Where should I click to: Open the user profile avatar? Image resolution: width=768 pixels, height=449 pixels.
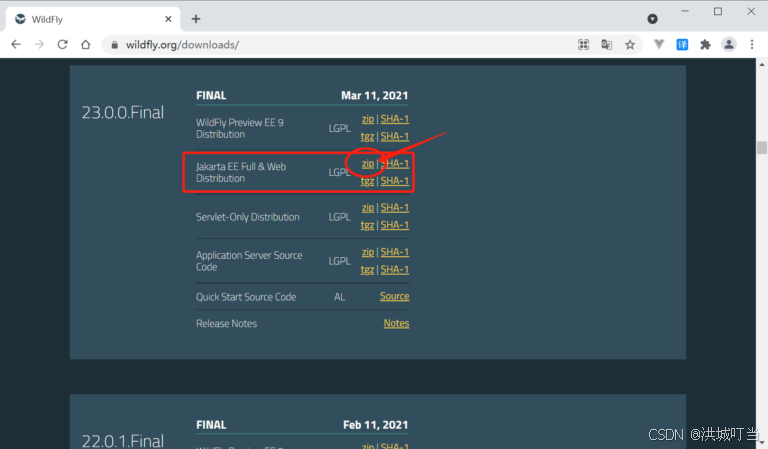(x=729, y=45)
